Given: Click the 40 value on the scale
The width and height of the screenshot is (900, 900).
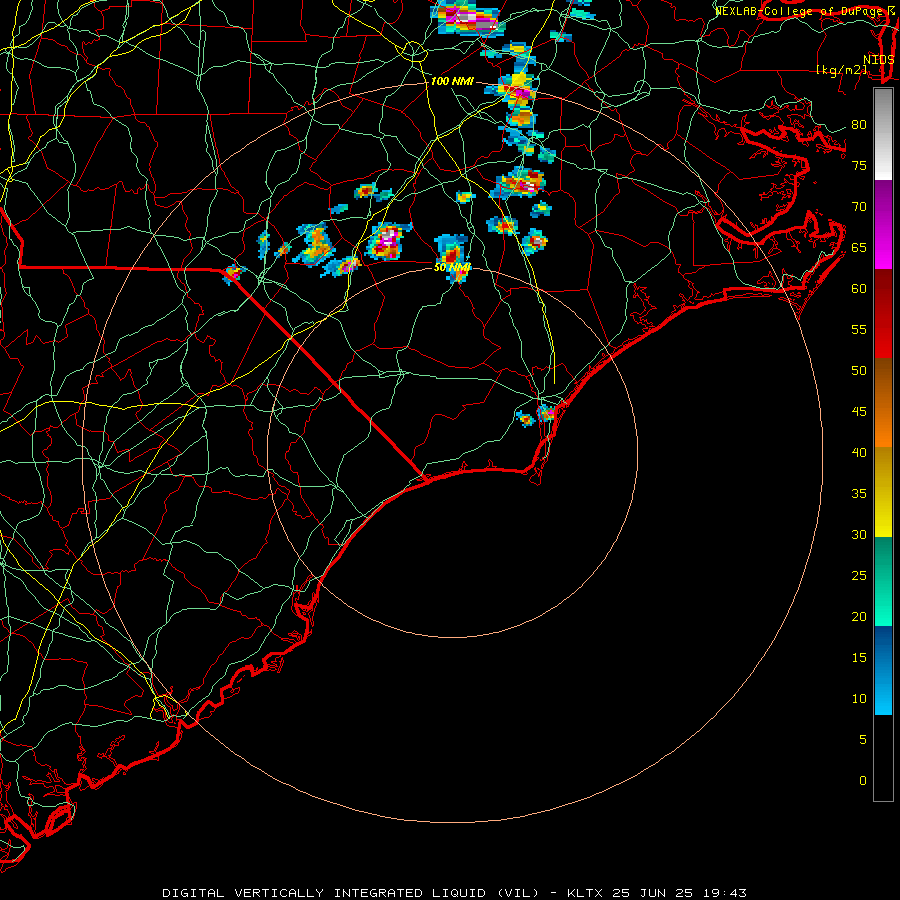Looking at the screenshot, I should (x=859, y=452).
